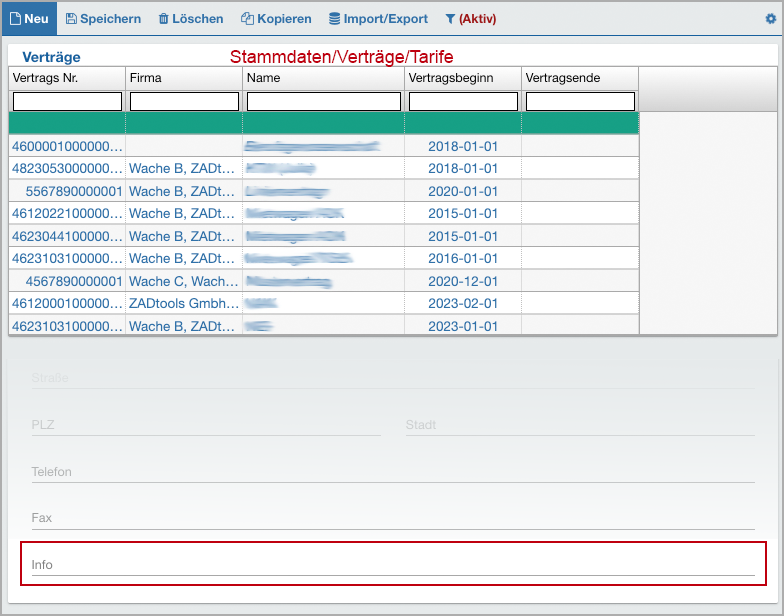Image resolution: width=784 pixels, height=616 pixels.
Task: Delete entry with the Löschen trash icon
Action: click(190, 19)
